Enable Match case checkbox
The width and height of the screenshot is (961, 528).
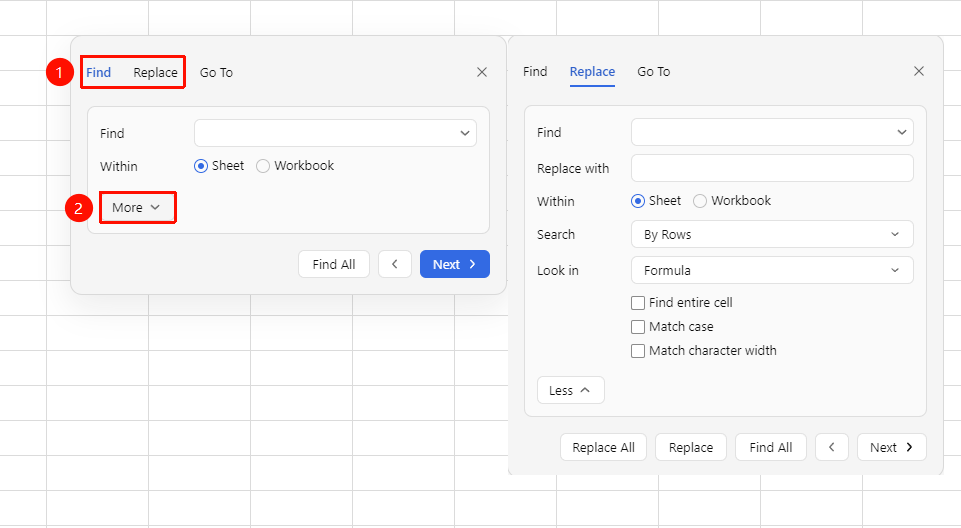(638, 326)
